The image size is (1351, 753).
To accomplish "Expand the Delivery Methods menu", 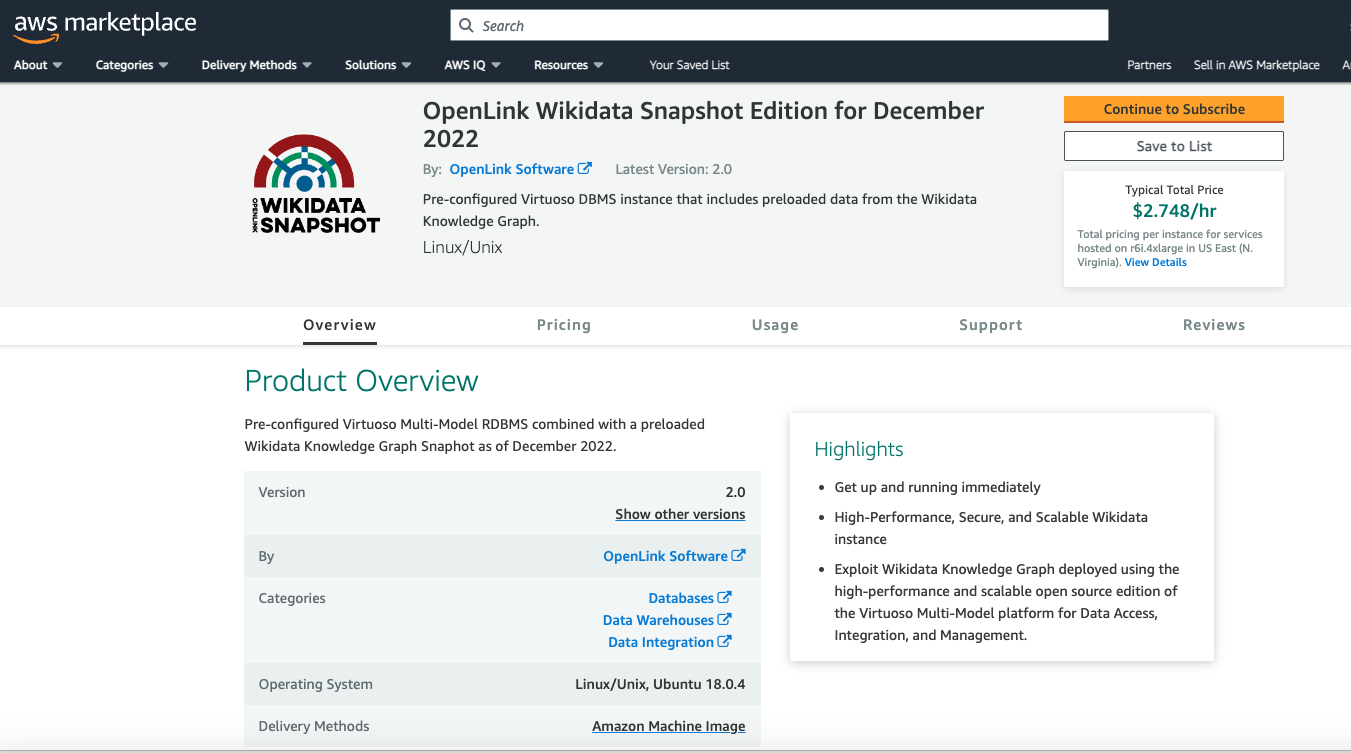I will click(x=257, y=65).
